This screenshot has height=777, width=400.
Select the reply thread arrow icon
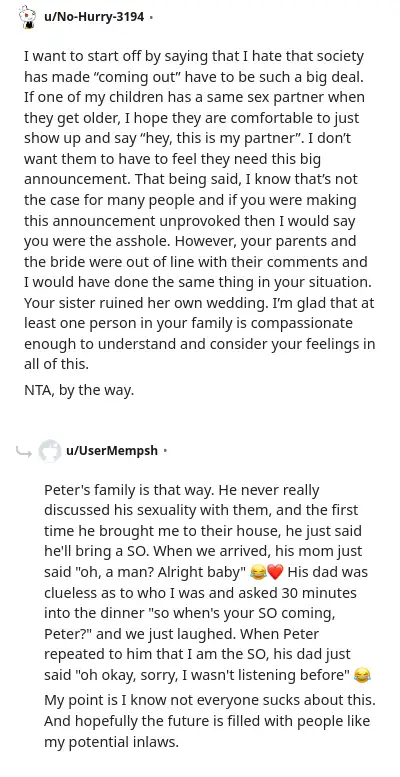pyautogui.click(x=23, y=451)
